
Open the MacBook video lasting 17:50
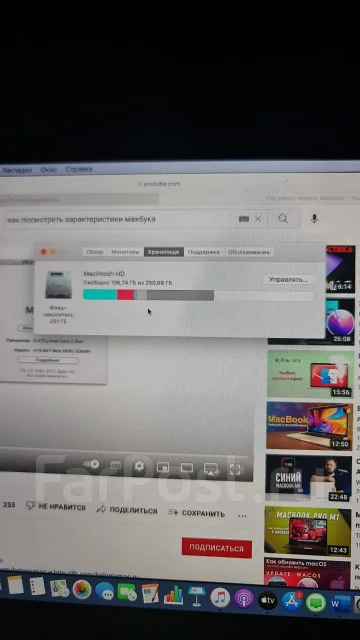[x=309, y=426]
